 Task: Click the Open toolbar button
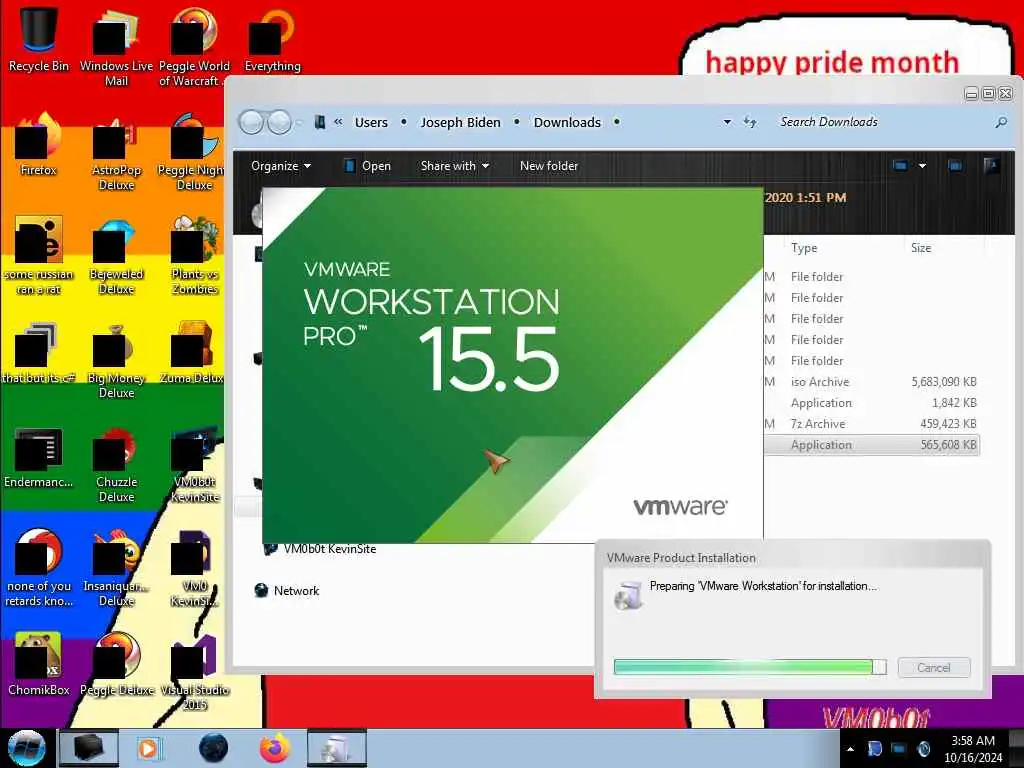point(368,166)
